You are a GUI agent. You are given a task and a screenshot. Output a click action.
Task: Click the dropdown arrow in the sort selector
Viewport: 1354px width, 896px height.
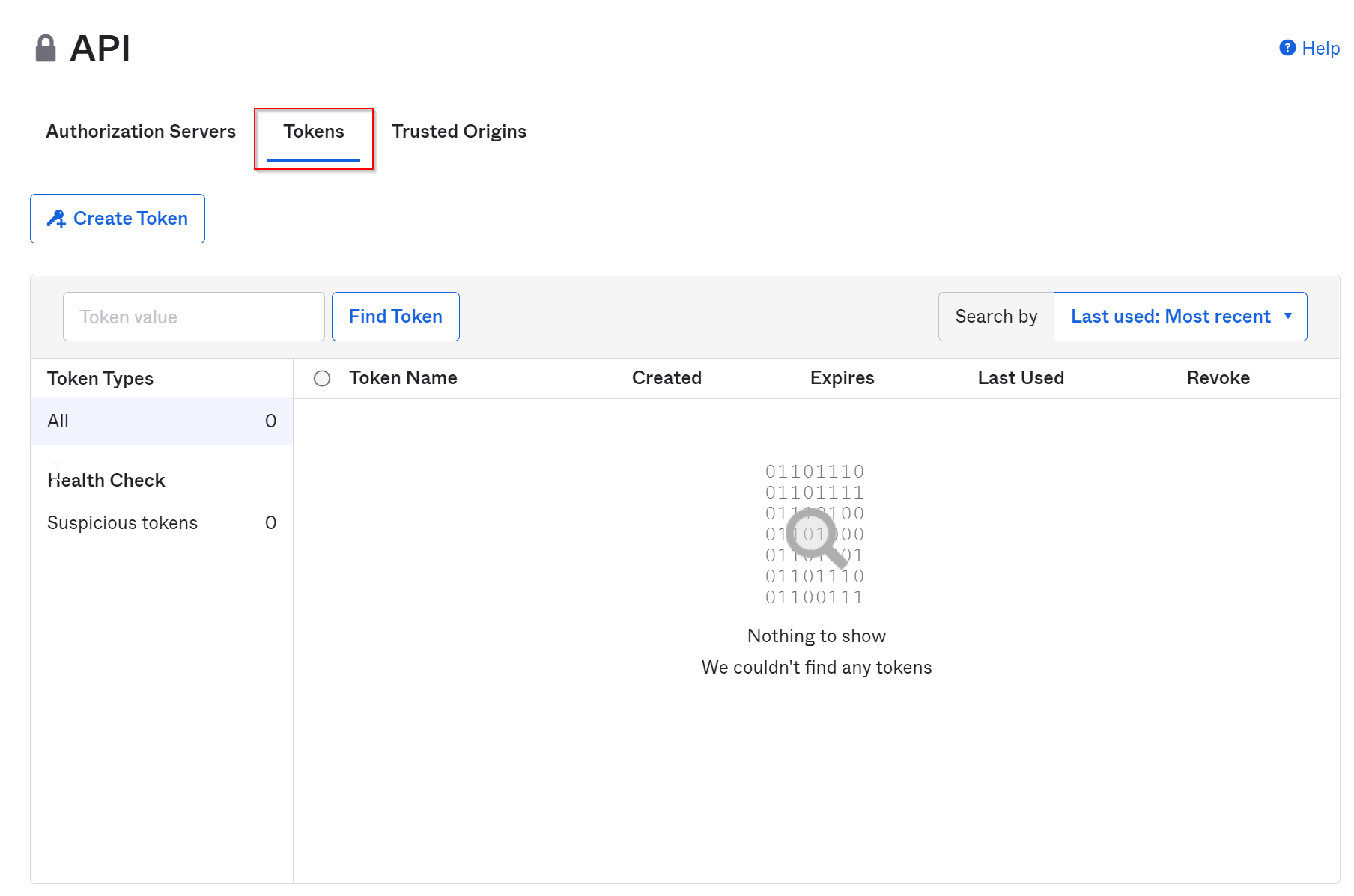click(1287, 317)
